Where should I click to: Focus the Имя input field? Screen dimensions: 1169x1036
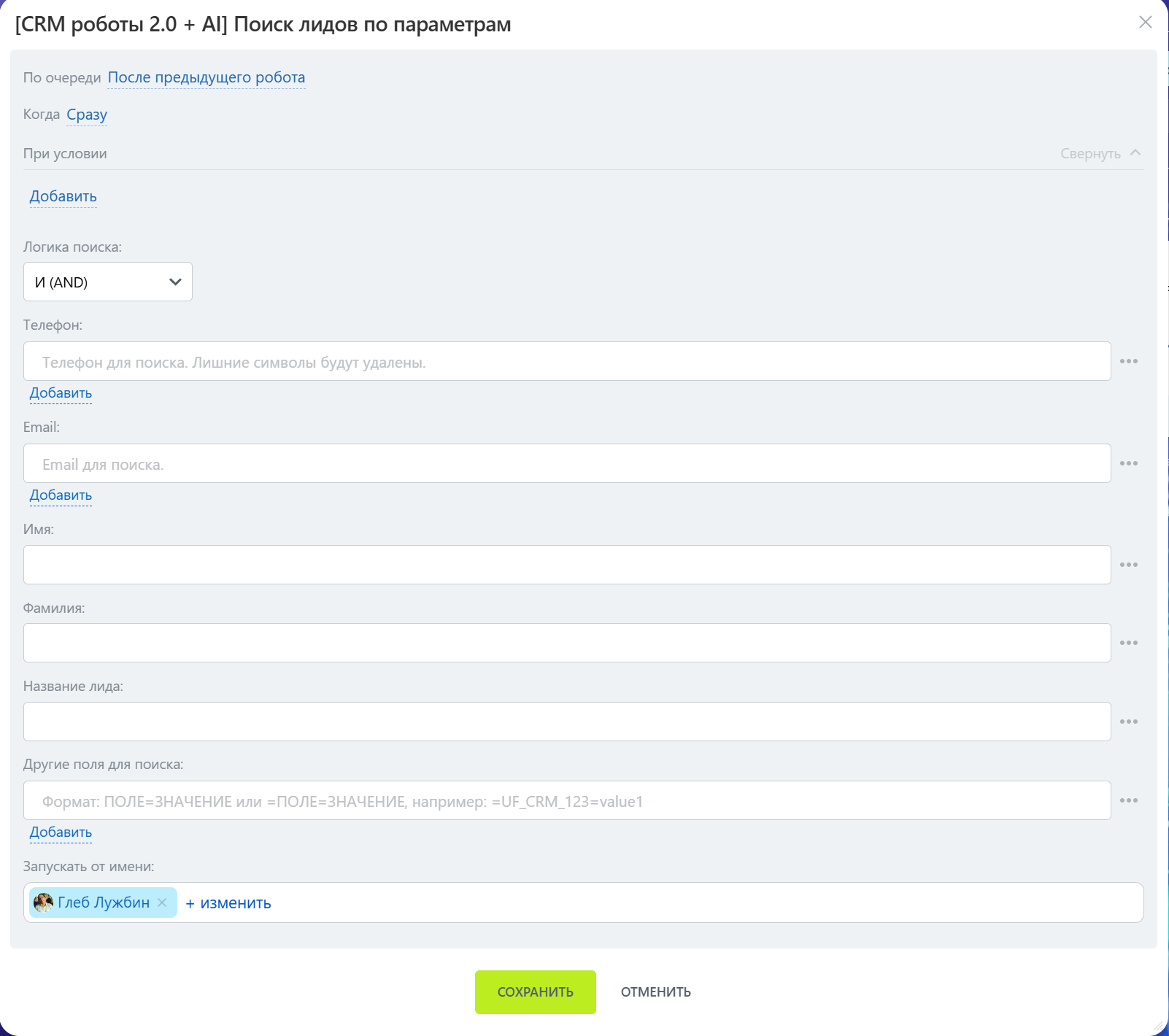pyautogui.click(x=567, y=565)
